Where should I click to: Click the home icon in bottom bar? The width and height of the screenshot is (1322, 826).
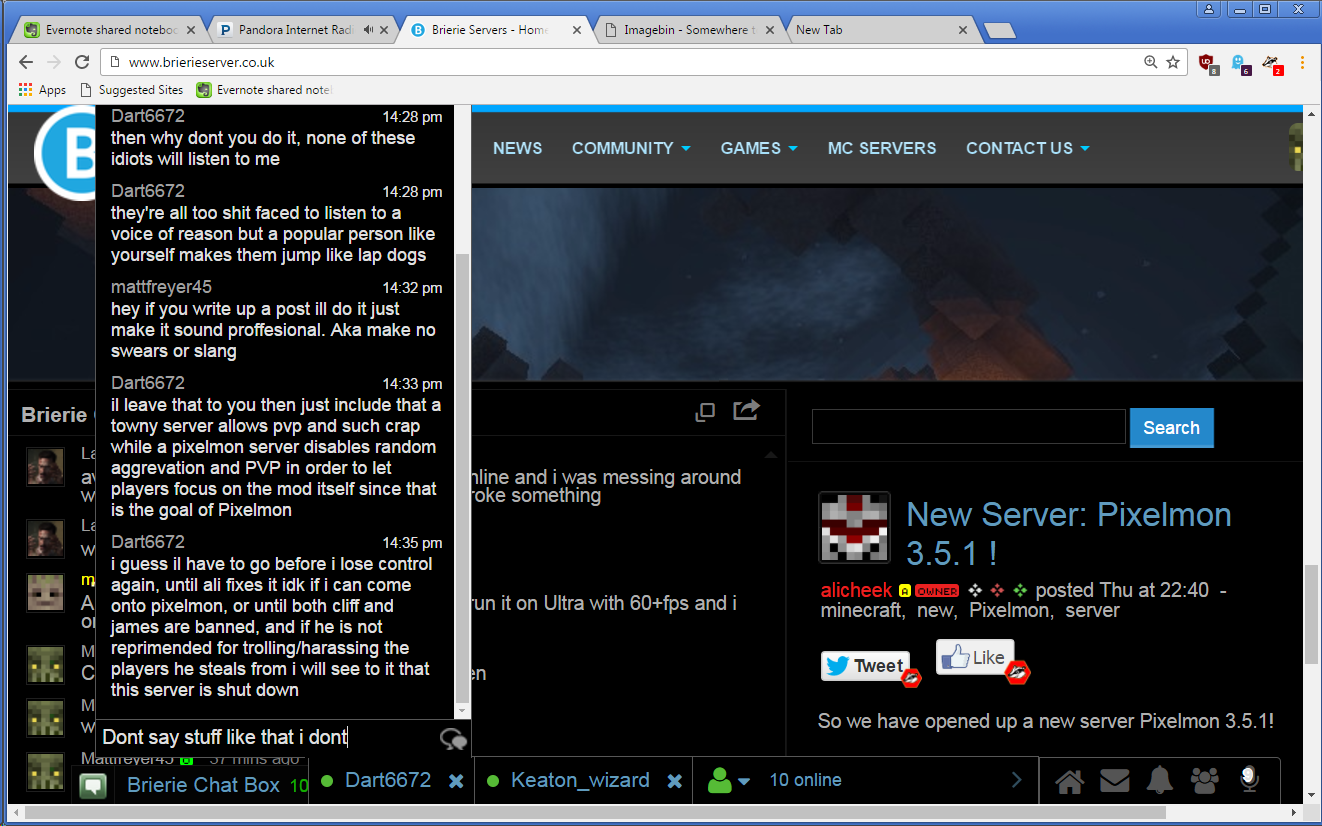(x=1070, y=781)
